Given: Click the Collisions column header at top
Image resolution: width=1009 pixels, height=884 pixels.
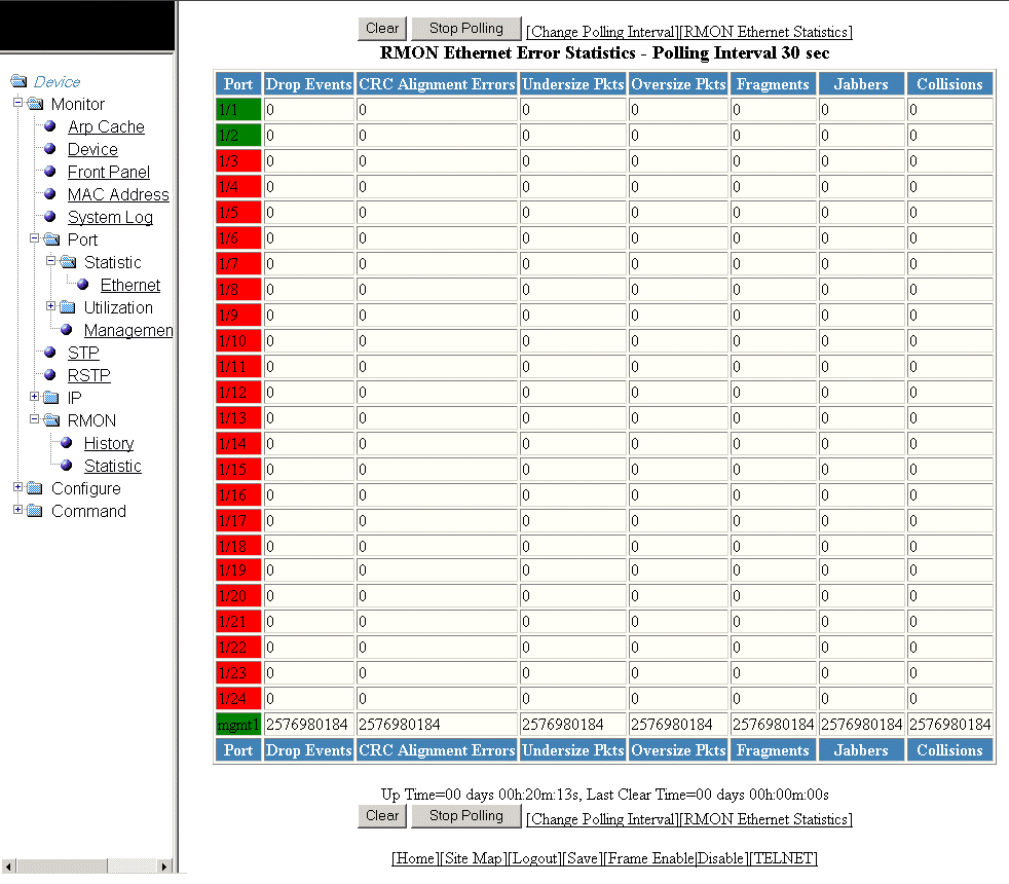Looking at the screenshot, I should (x=950, y=84).
